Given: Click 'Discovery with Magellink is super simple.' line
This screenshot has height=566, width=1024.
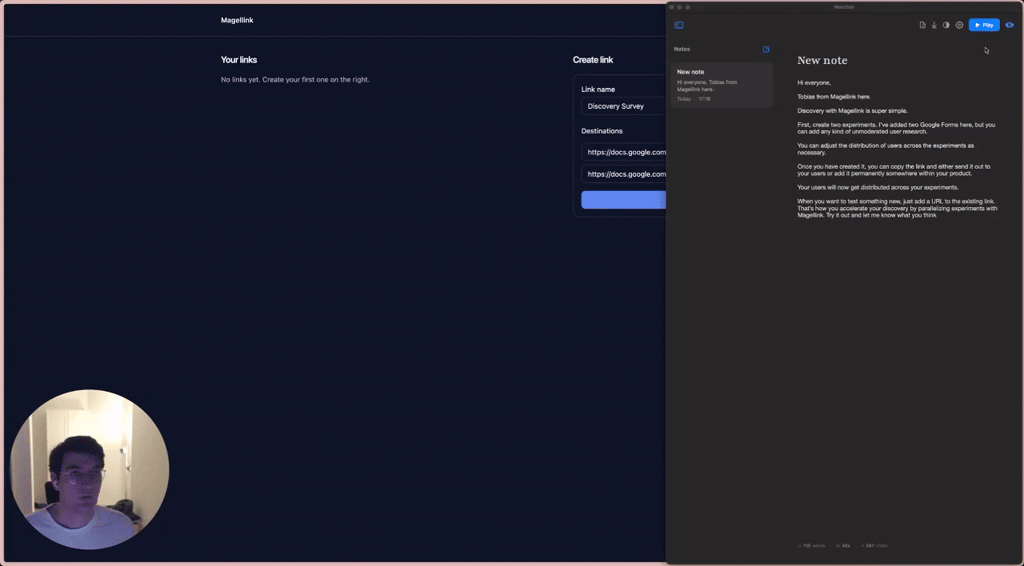Looking at the screenshot, I should pyautogui.click(x=852, y=110).
